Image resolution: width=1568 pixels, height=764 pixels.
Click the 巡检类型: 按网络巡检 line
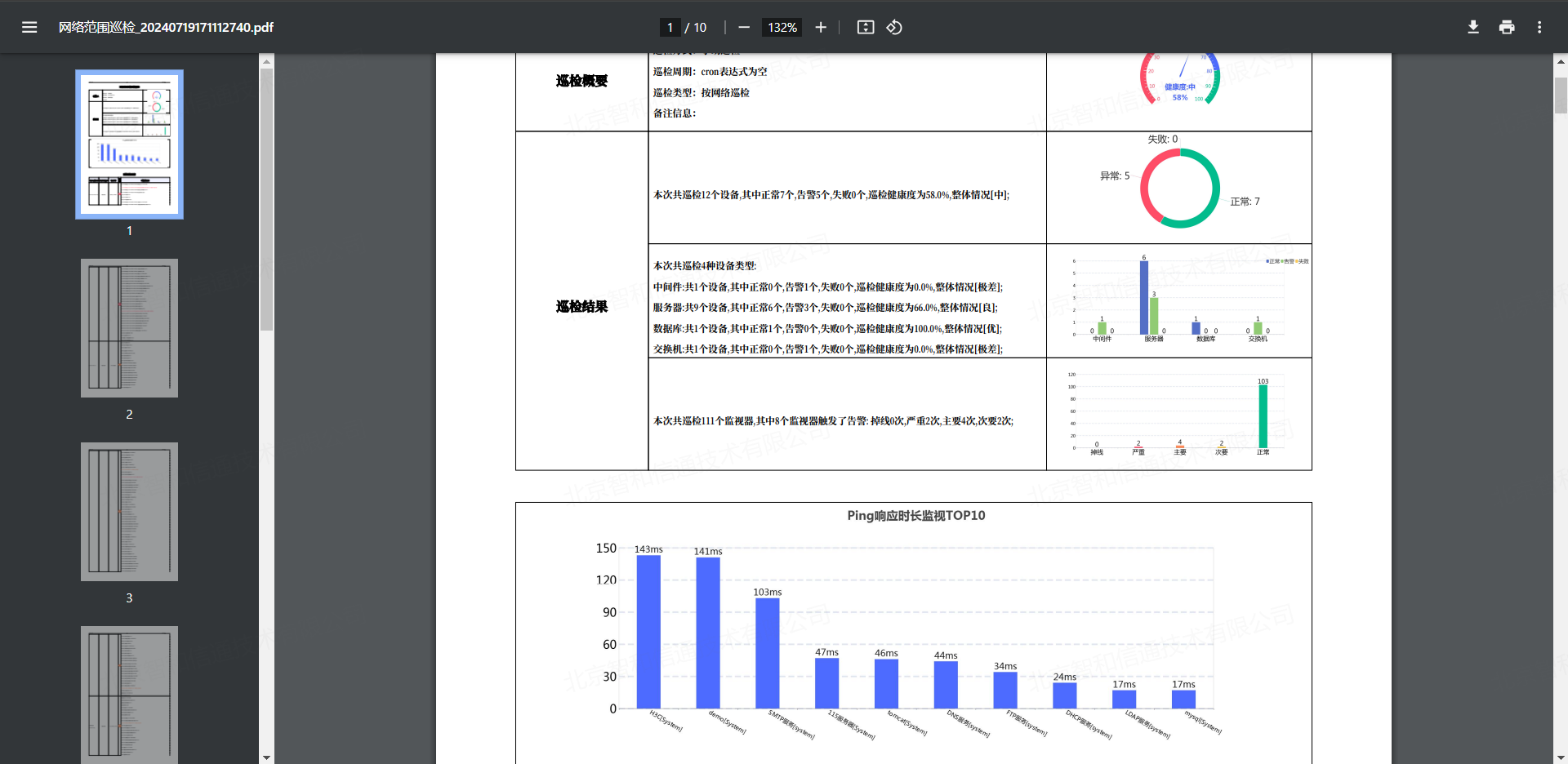702,93
